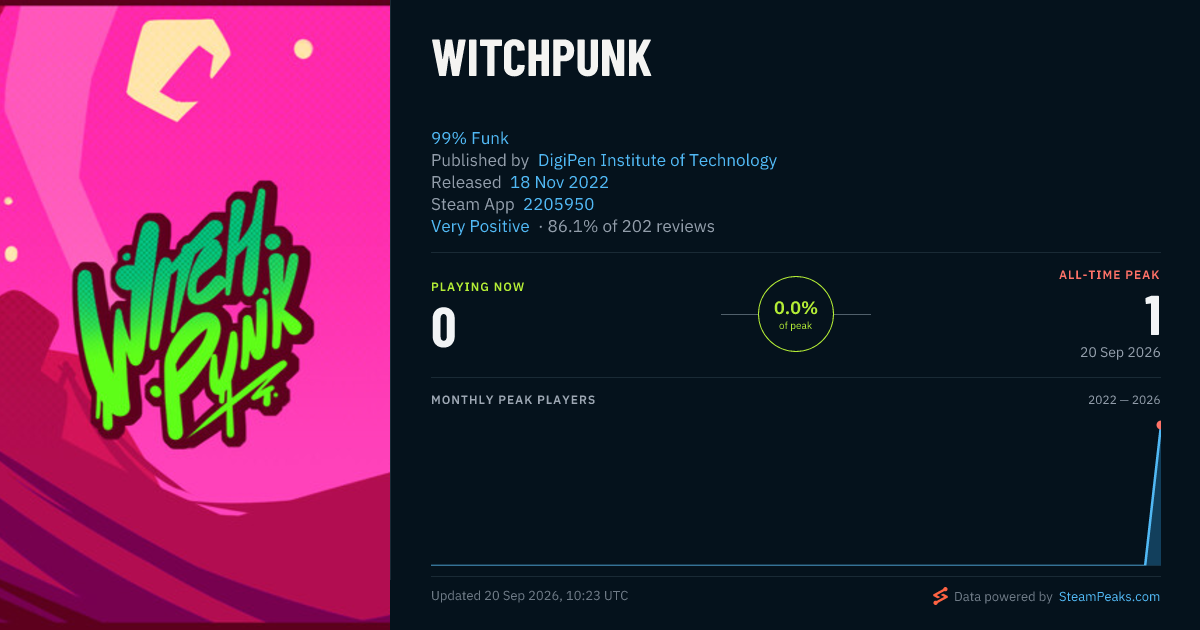Viewport: 1200px width, 630px height.
Task: Open the SteamPeaks.com link
Action: pos(1108,596)
